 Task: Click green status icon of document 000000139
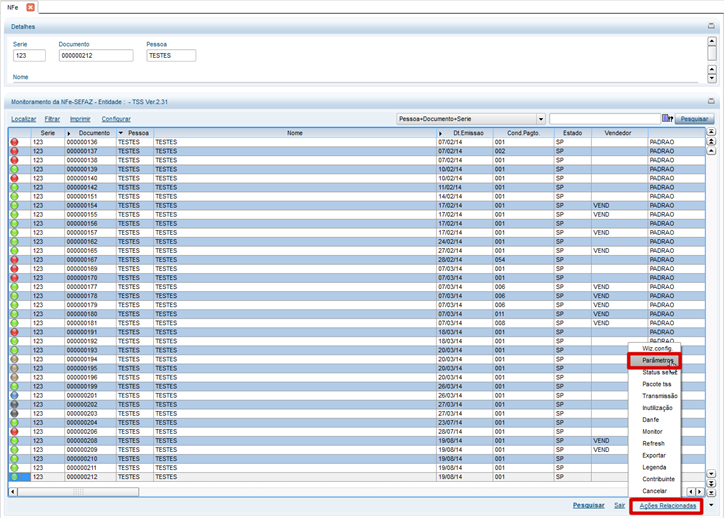pos(14,169)
